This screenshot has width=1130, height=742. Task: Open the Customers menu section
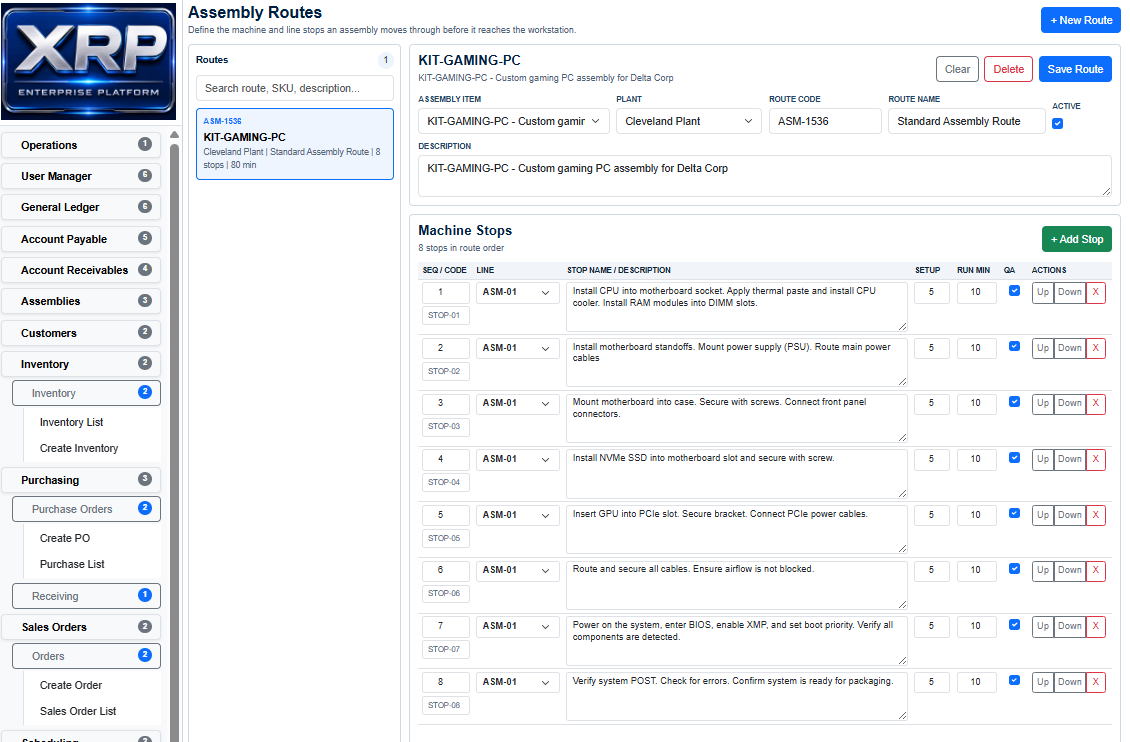coord(81,333)
